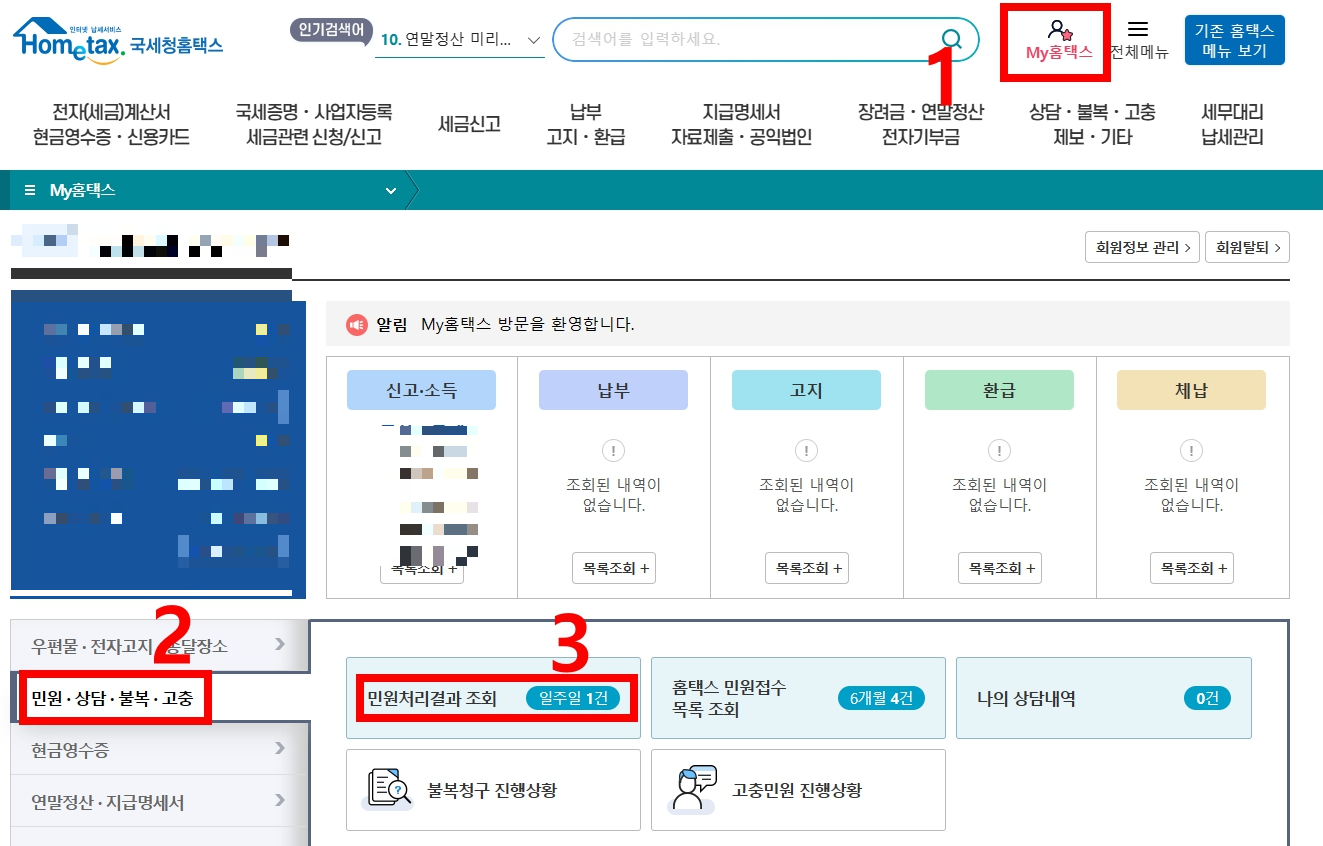Click exclamation icon in 고지 card
The height and width of the screenshot is (846, 1323).
click(x=806, y=451)
